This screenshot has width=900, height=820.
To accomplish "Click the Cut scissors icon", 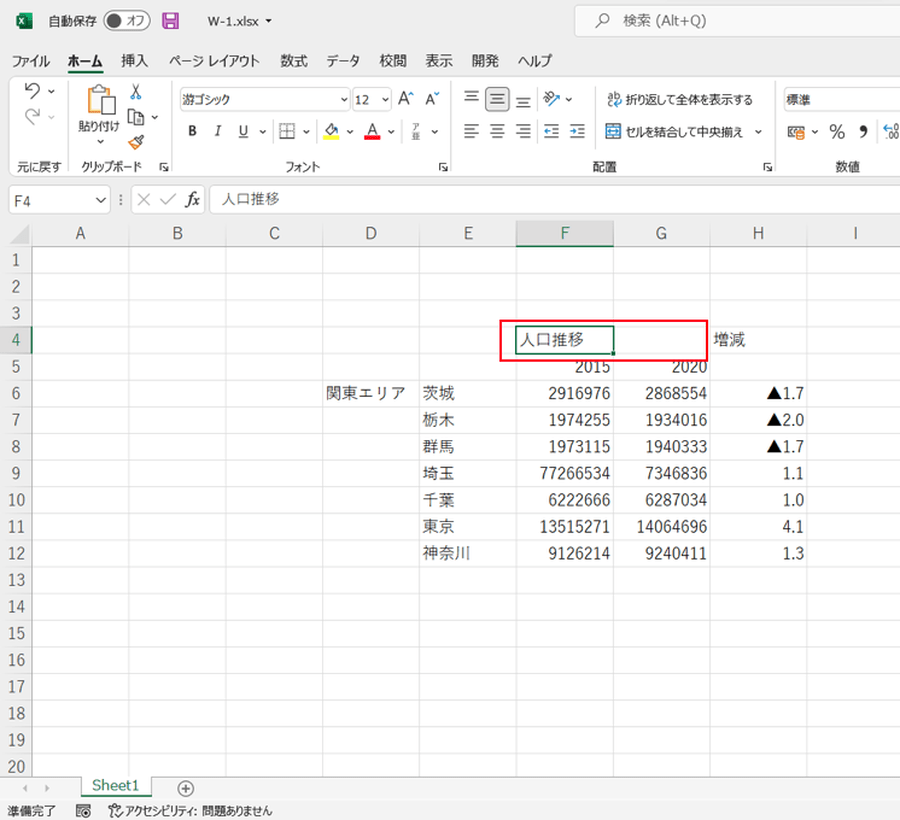I will pyautogui.click(x=136, y=92).
